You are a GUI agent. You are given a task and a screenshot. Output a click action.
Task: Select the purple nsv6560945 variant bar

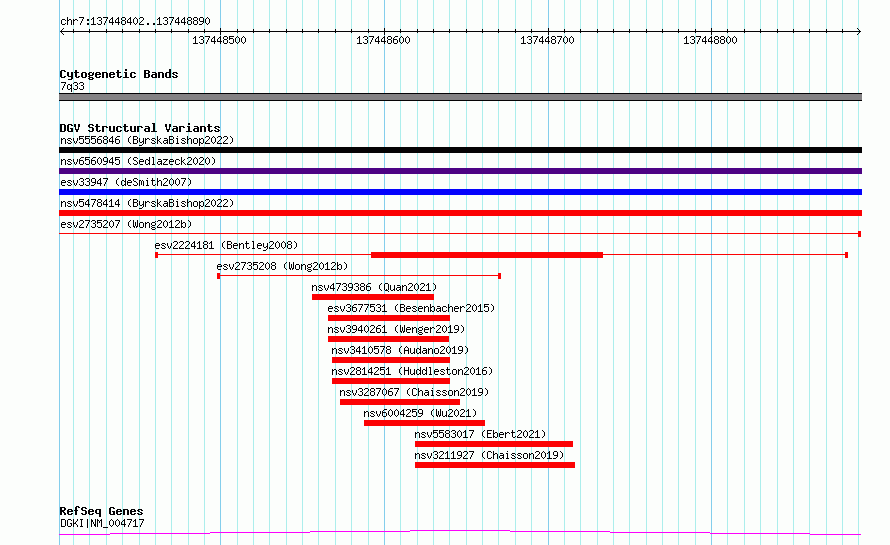click(x=460, y=171)
